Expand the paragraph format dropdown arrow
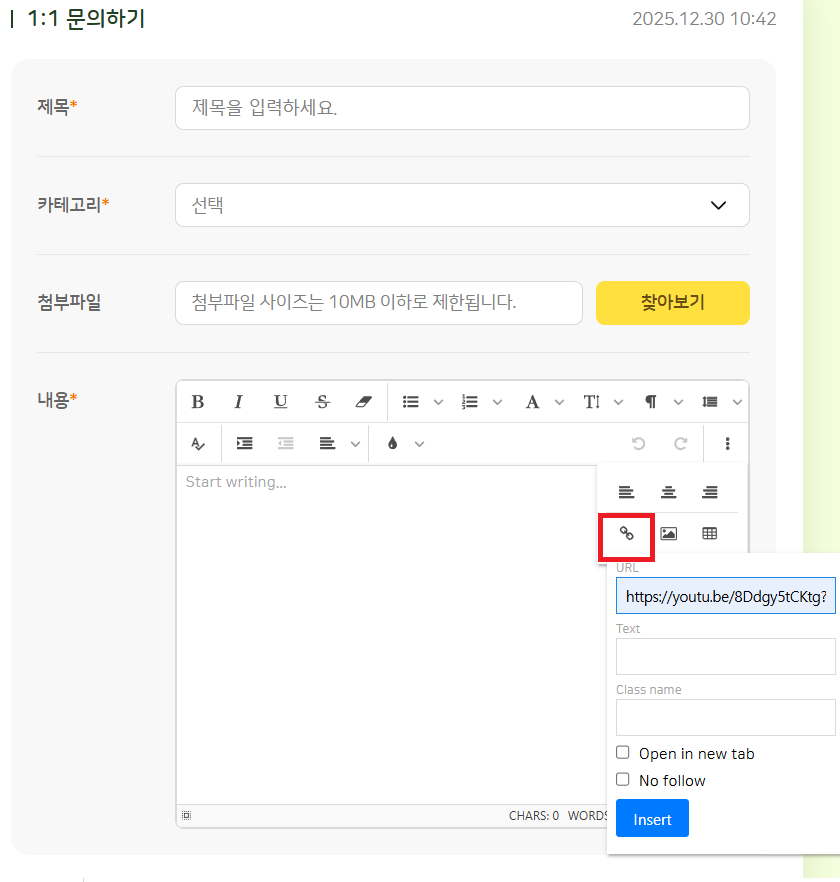Image resolution: width=840 pixels, height=882 pixels. pyautogui.click(x=679, y=402)
